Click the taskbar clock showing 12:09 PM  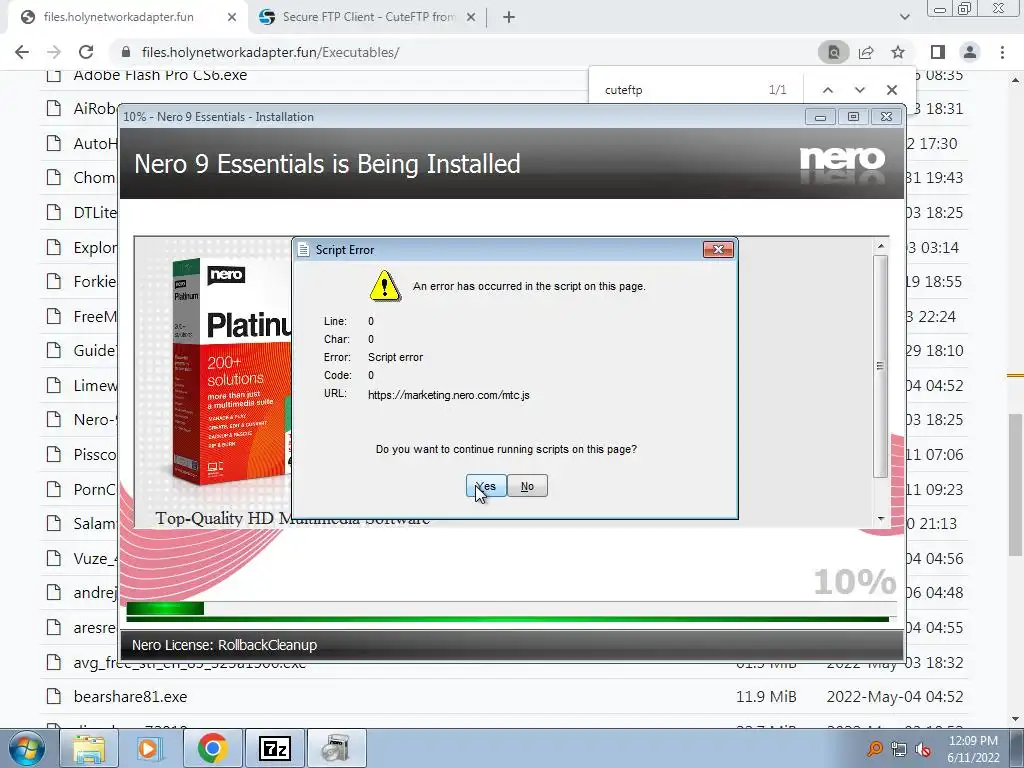coord(973,749)
